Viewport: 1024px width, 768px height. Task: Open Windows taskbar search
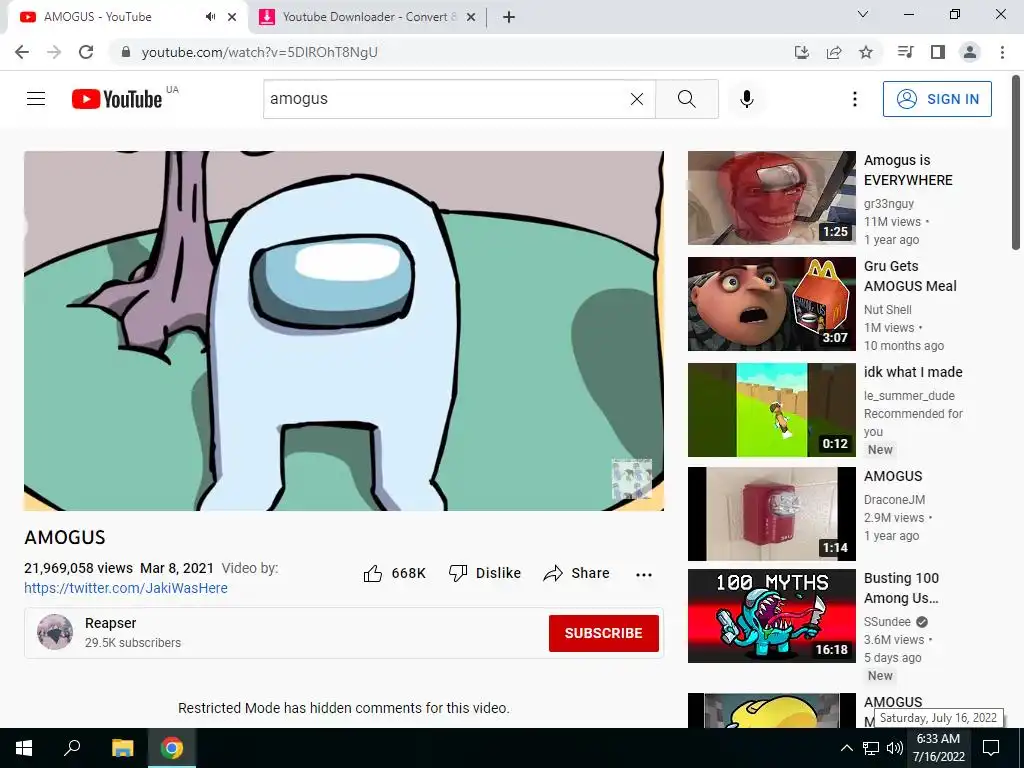pyautogui.click(x=72, y=748)
